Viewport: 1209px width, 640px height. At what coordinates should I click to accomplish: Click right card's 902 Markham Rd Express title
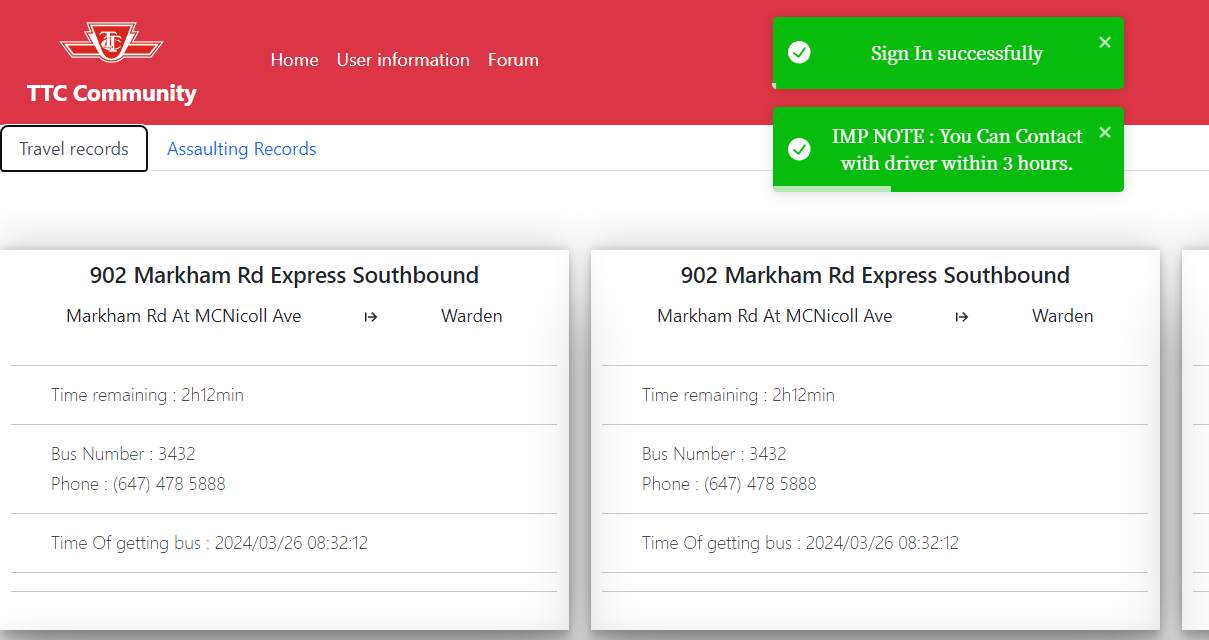coord(875,275)
